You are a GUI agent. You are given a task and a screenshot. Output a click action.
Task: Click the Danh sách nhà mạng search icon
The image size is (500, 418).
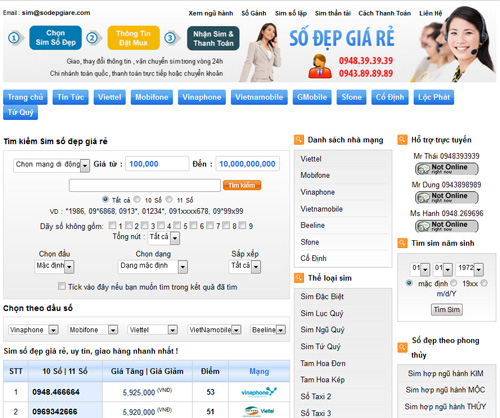[x=299, y=140]
